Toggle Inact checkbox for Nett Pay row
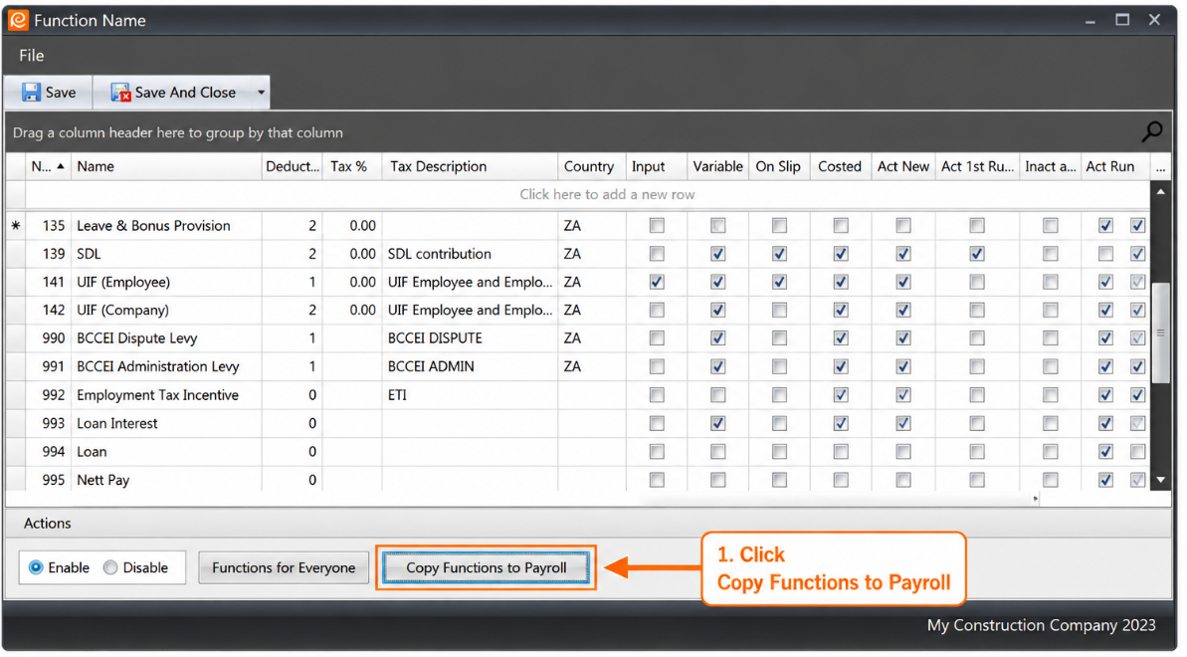 point(1050,480)
